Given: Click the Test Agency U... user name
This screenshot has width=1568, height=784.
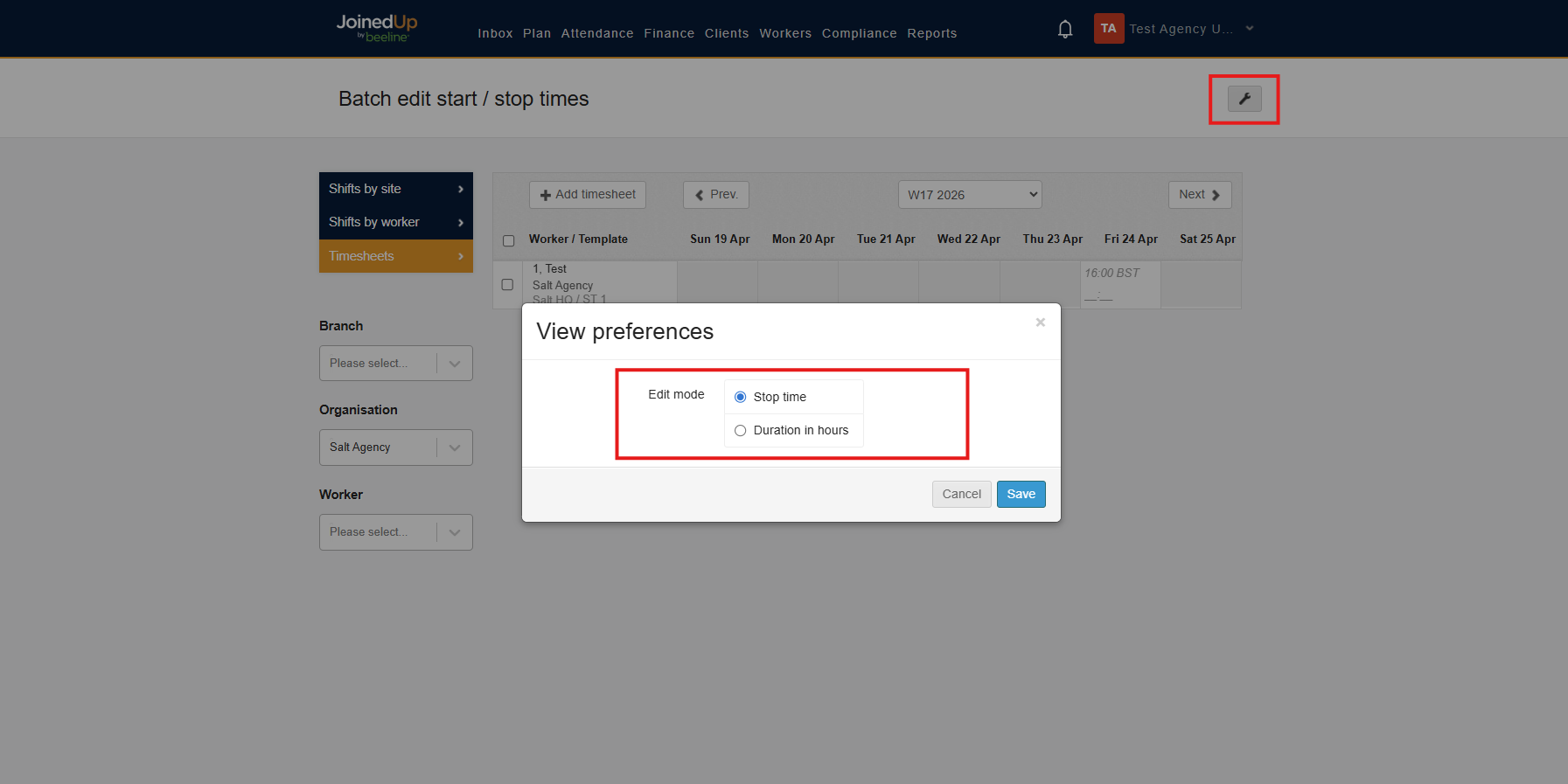Looking at the screenshot, I should 1181,29.
